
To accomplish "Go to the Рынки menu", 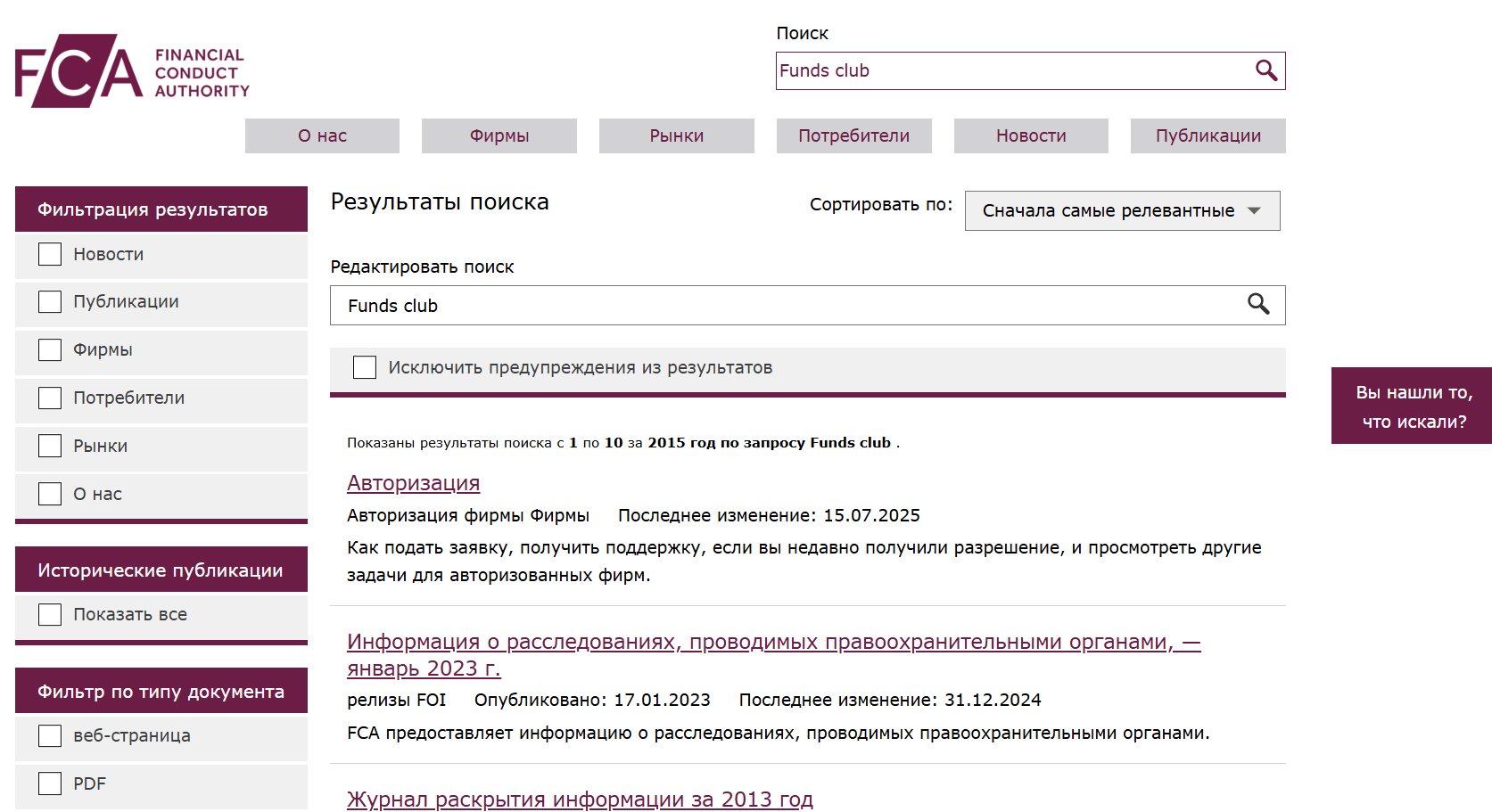I will [x=676, y=136].
